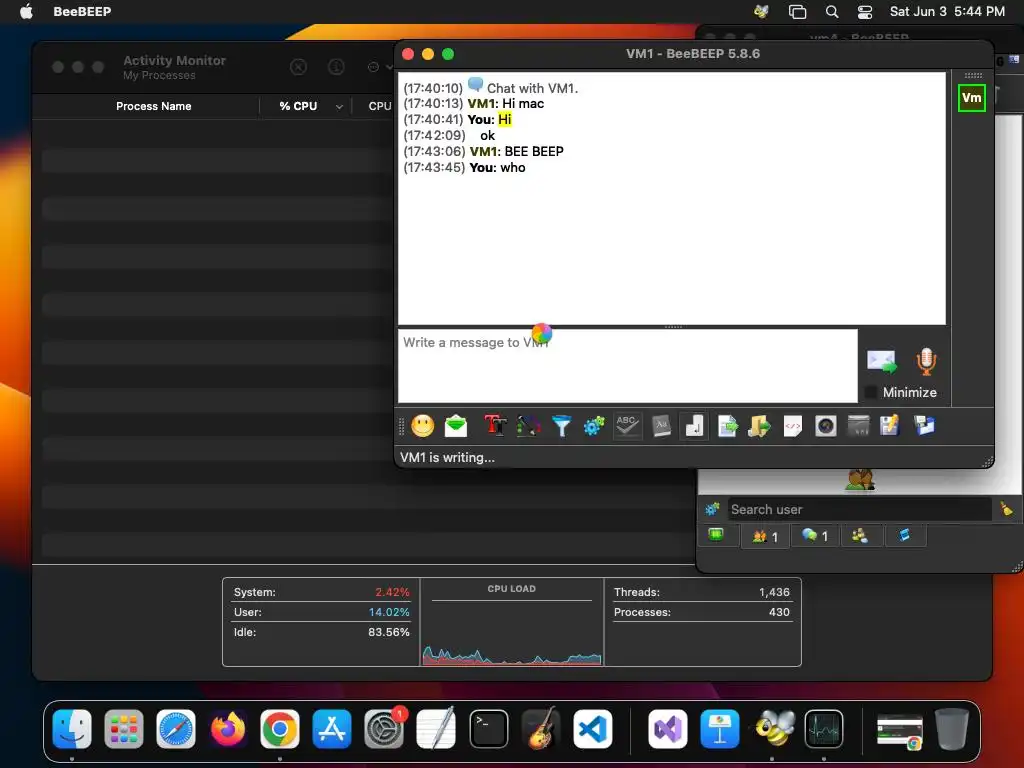
Task: Click the send message envelope icon
Action: [x=882, y=362]
